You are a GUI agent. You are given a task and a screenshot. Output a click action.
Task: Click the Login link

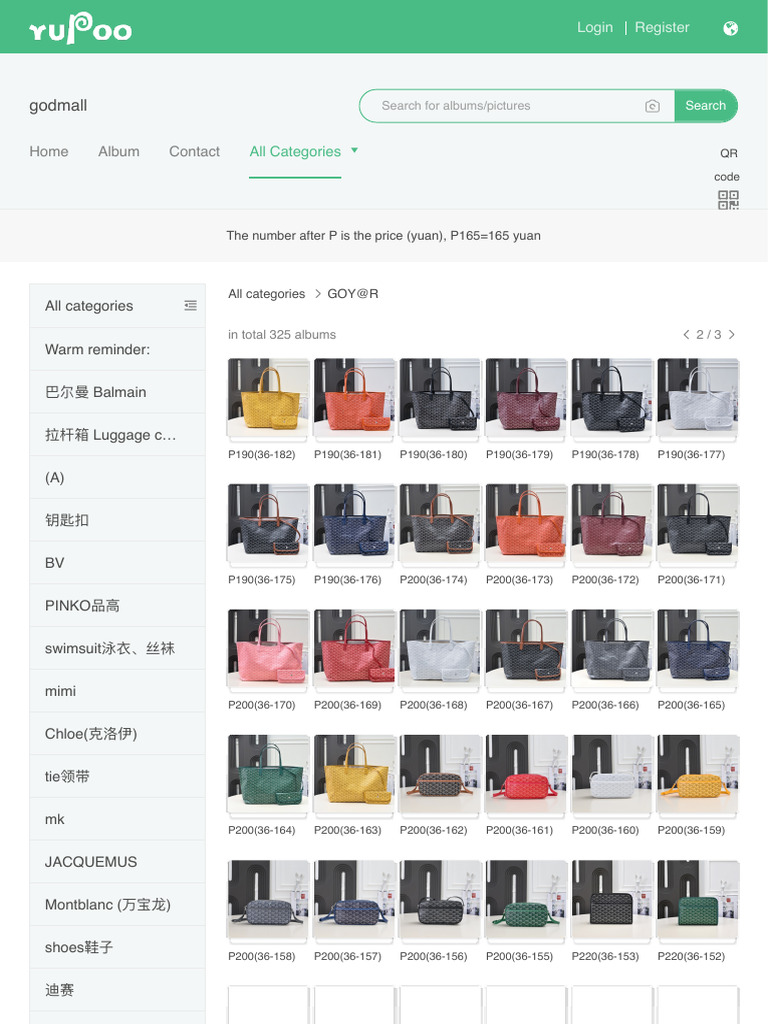[595, 27]
